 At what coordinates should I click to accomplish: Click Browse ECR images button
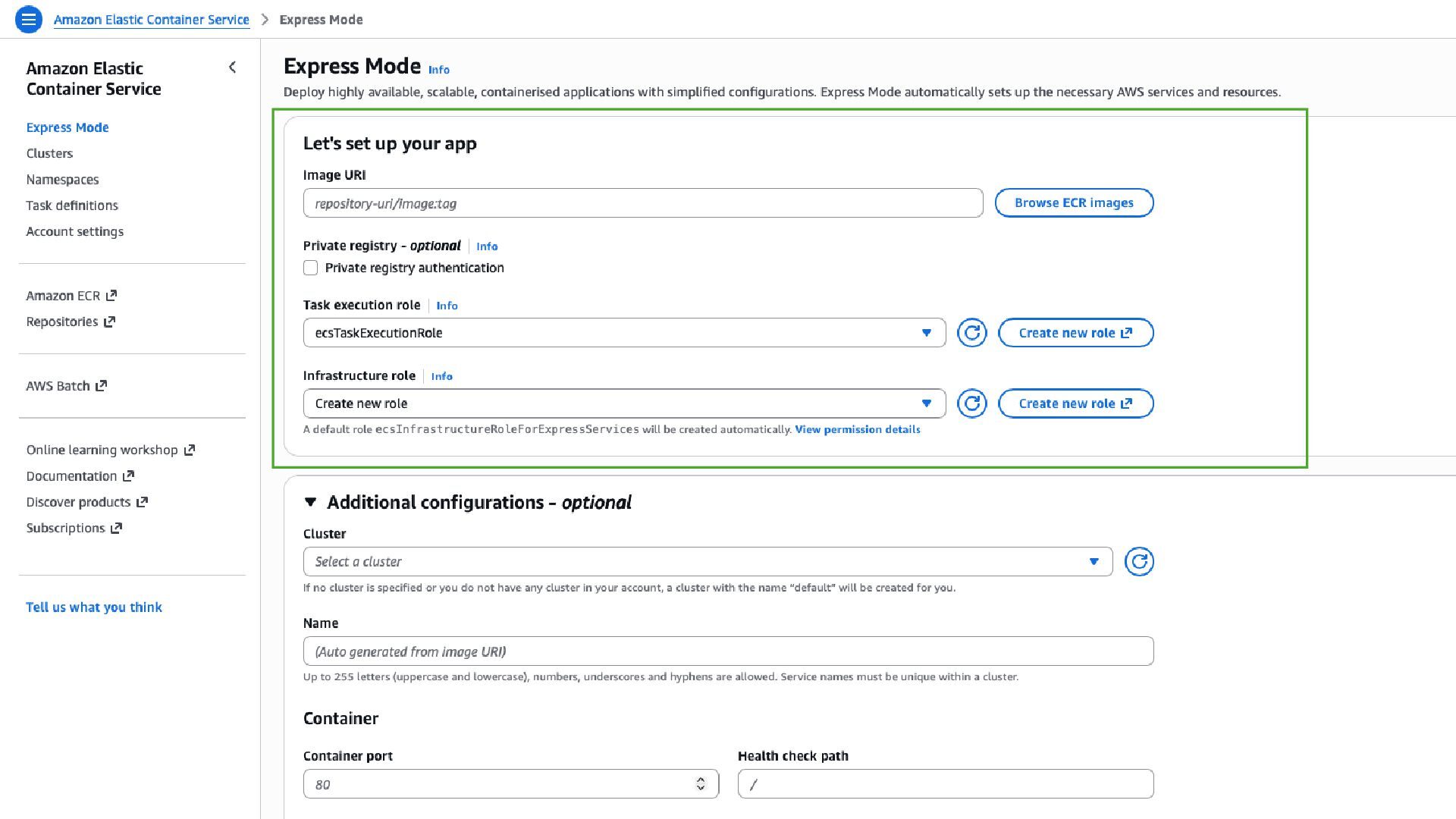[x=1073, y=202]
